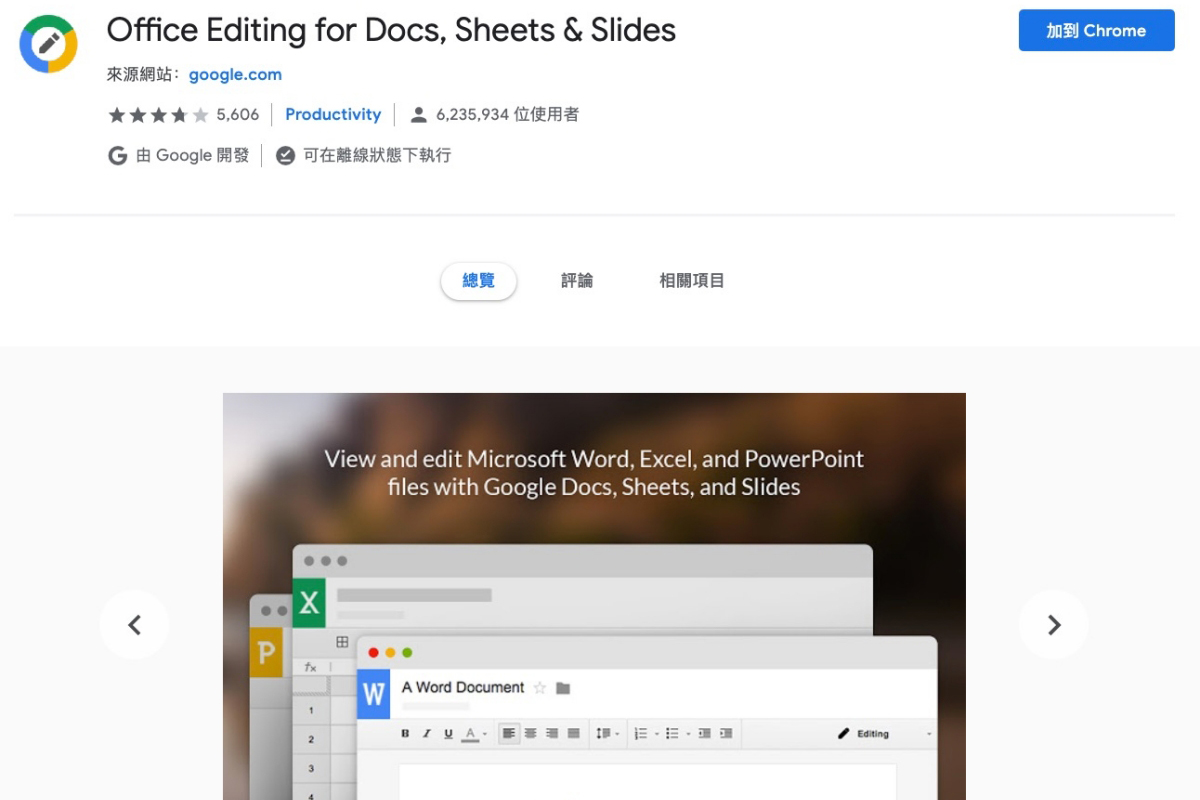Open the google.com source link
This screenshot has width=1200, height=800.
[235, 74]
